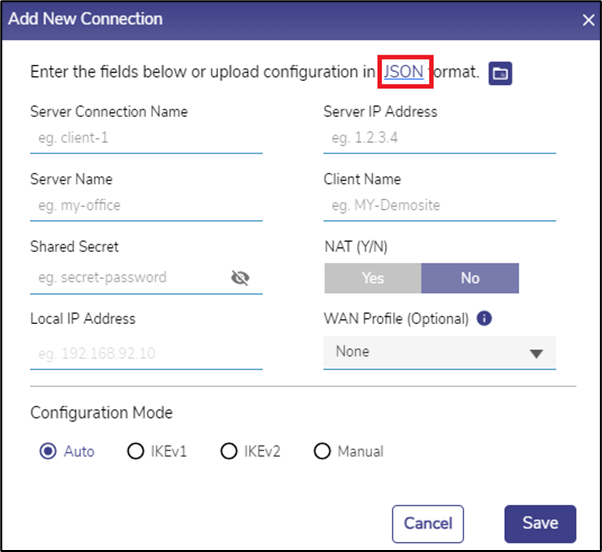Select No for NAT
602x552 pixels.
470,278
